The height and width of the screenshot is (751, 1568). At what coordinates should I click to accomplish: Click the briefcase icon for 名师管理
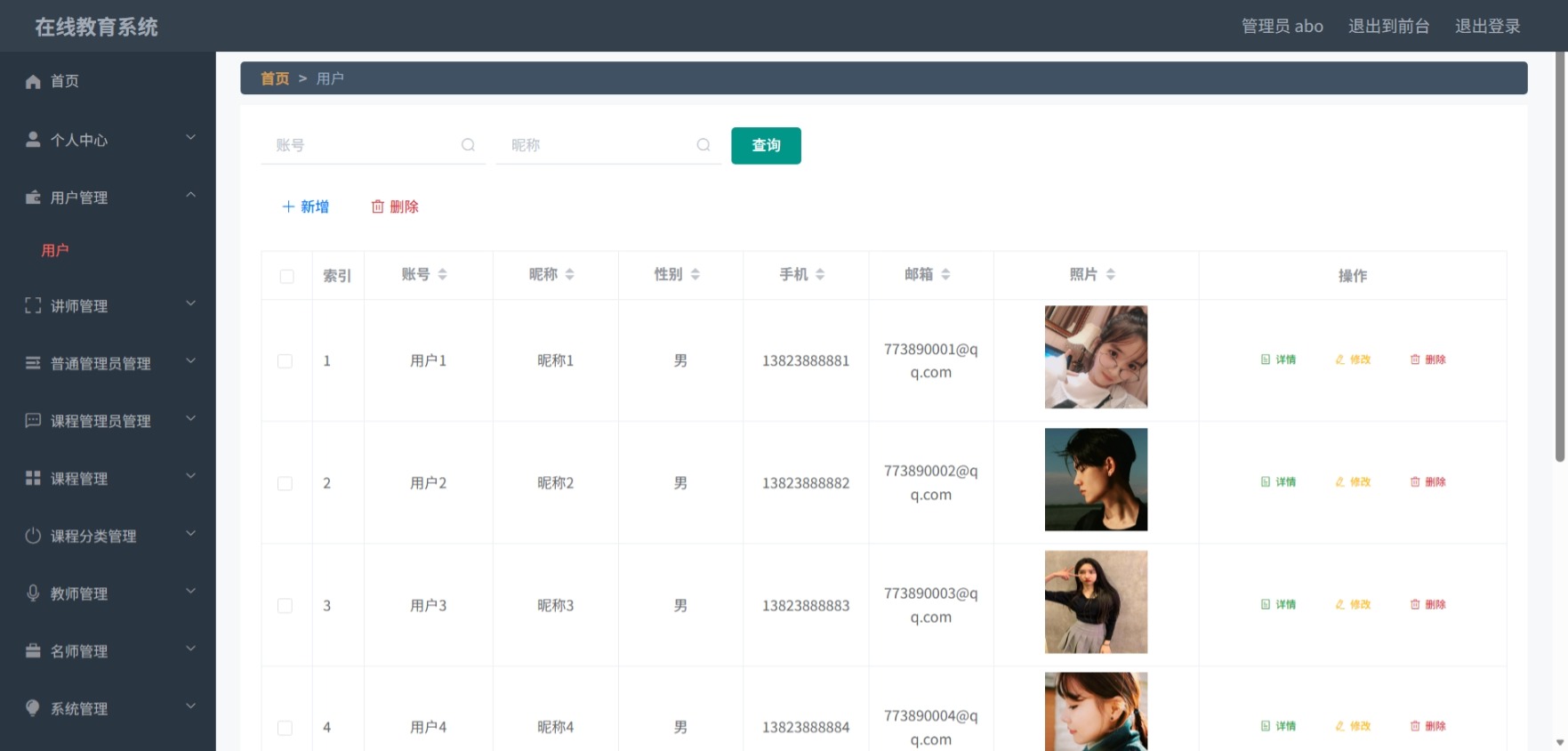tap(33, 651)
